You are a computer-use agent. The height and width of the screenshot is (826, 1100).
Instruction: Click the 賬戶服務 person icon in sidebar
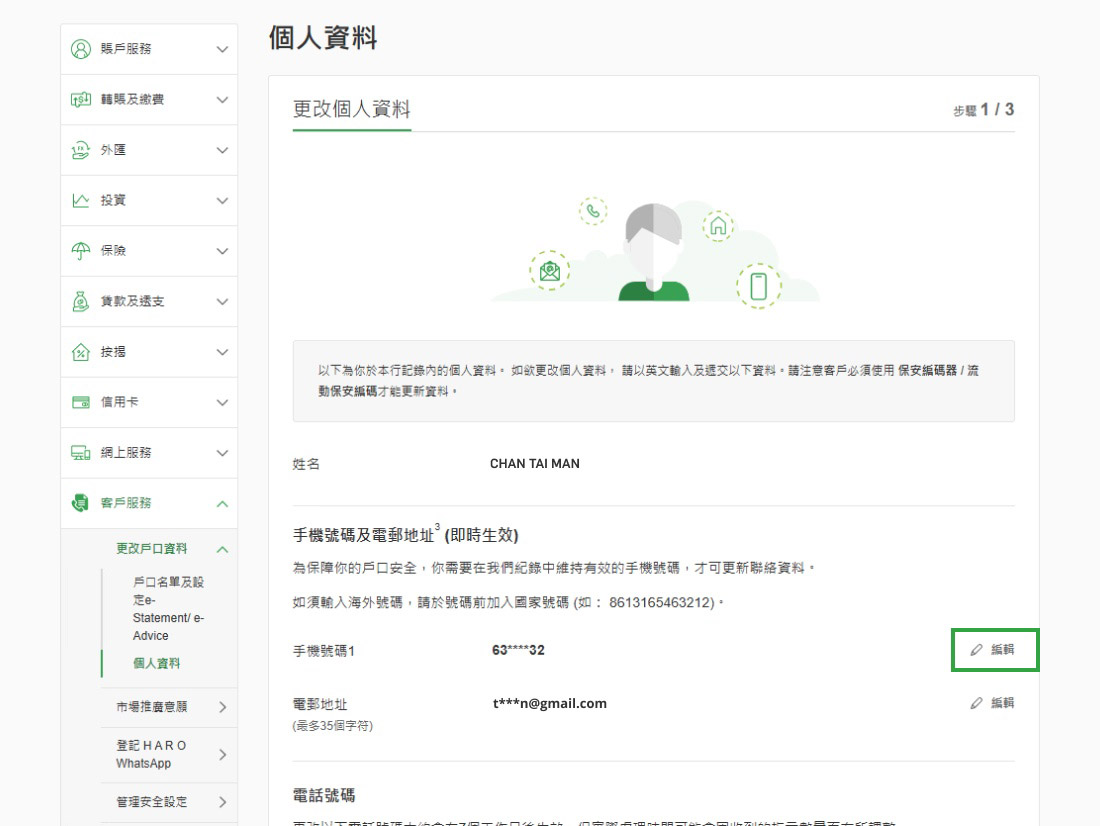click(81, 49)
